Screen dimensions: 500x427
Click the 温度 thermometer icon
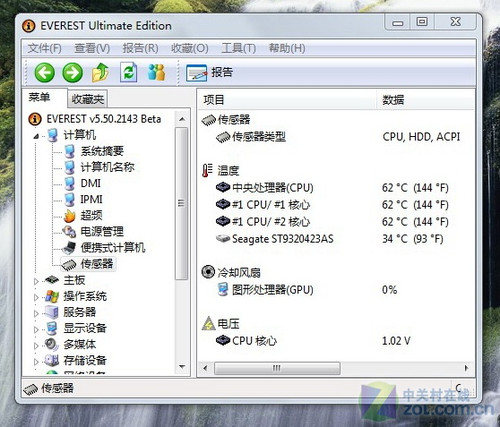coord(207,170)
